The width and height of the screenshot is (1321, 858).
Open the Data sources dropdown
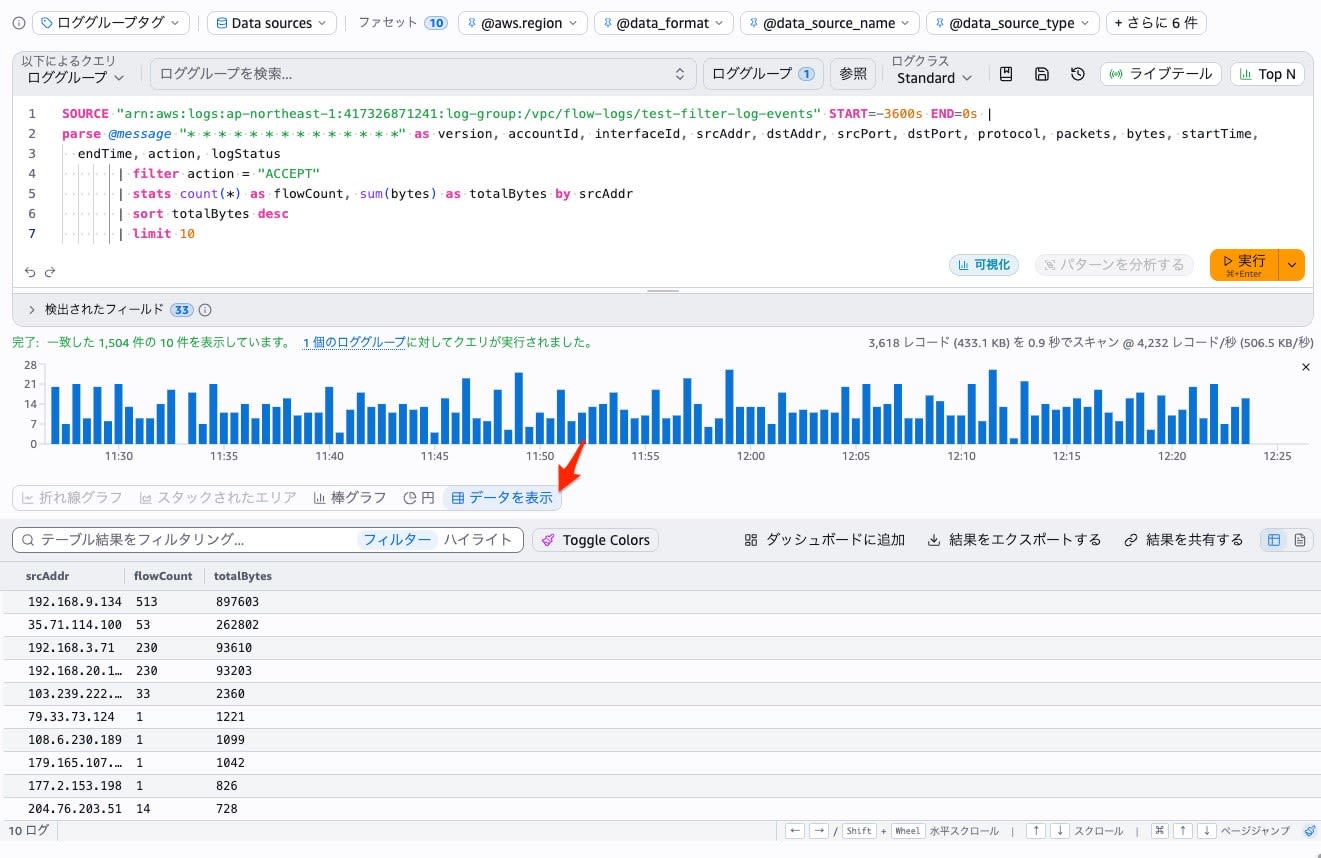(x=272, y=22)
